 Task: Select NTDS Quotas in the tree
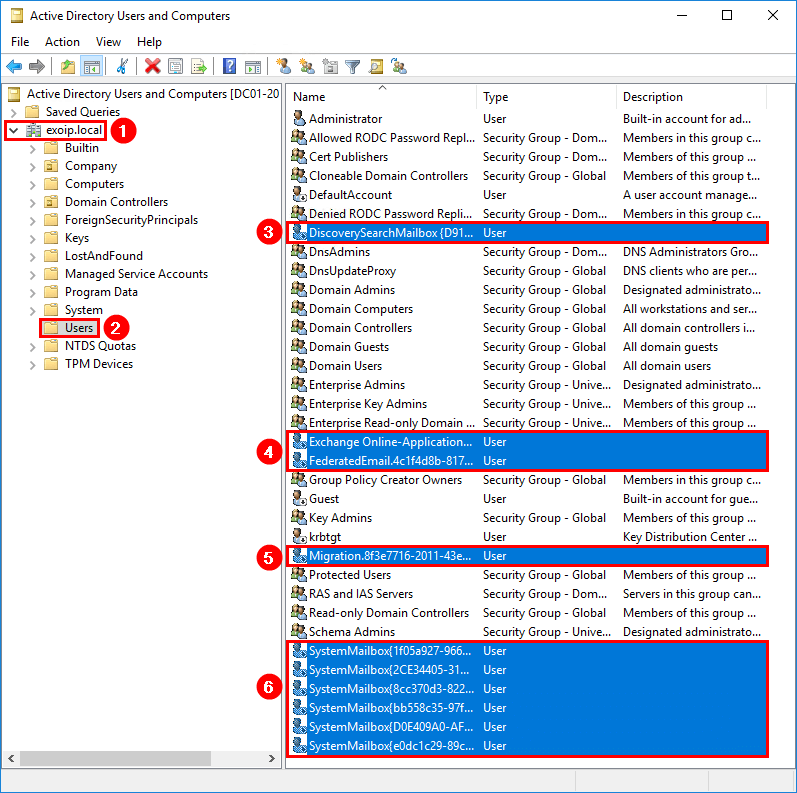pos(100,346)
